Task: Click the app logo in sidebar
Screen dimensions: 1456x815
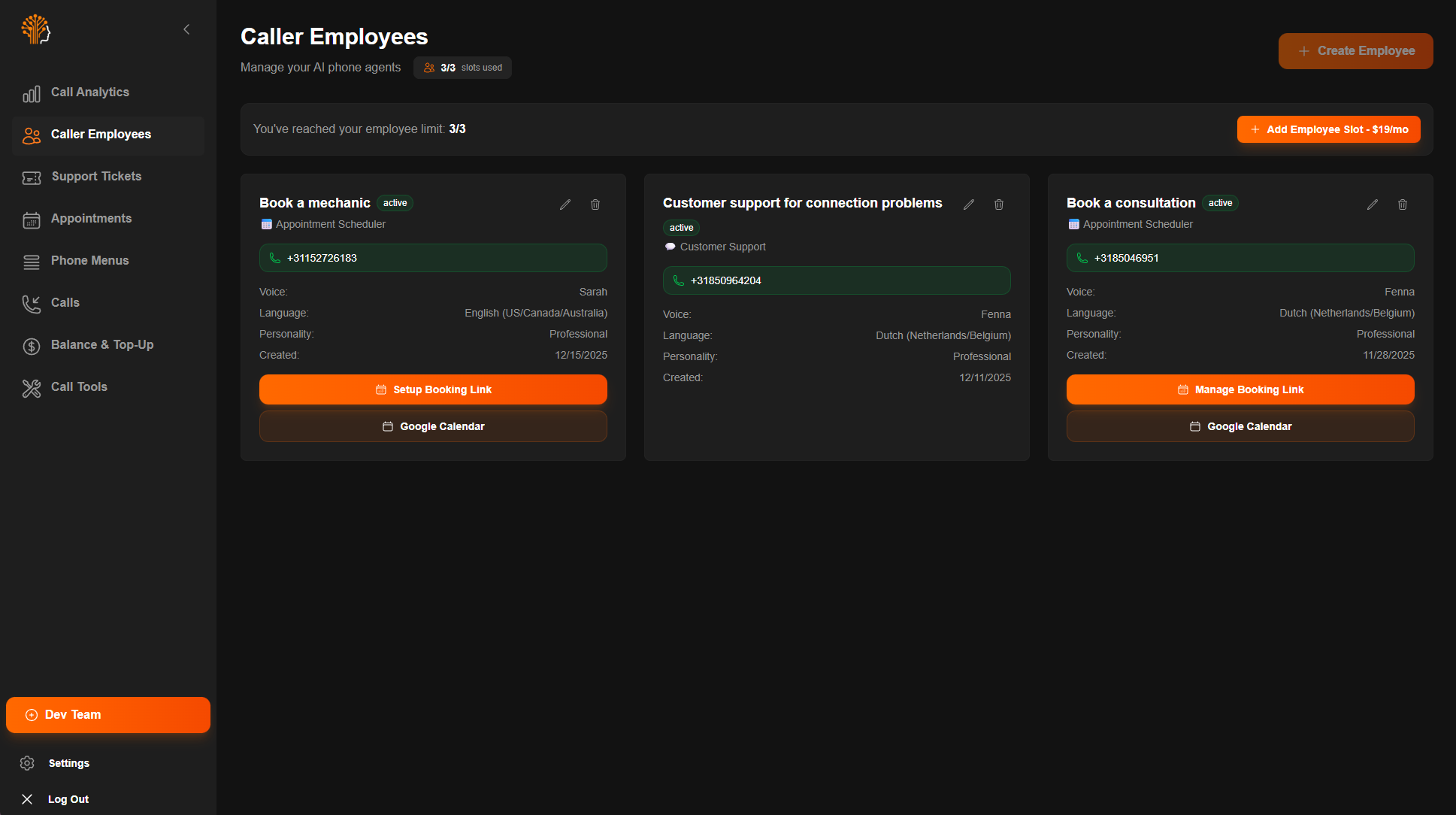Action: click(x=35, y=29)
